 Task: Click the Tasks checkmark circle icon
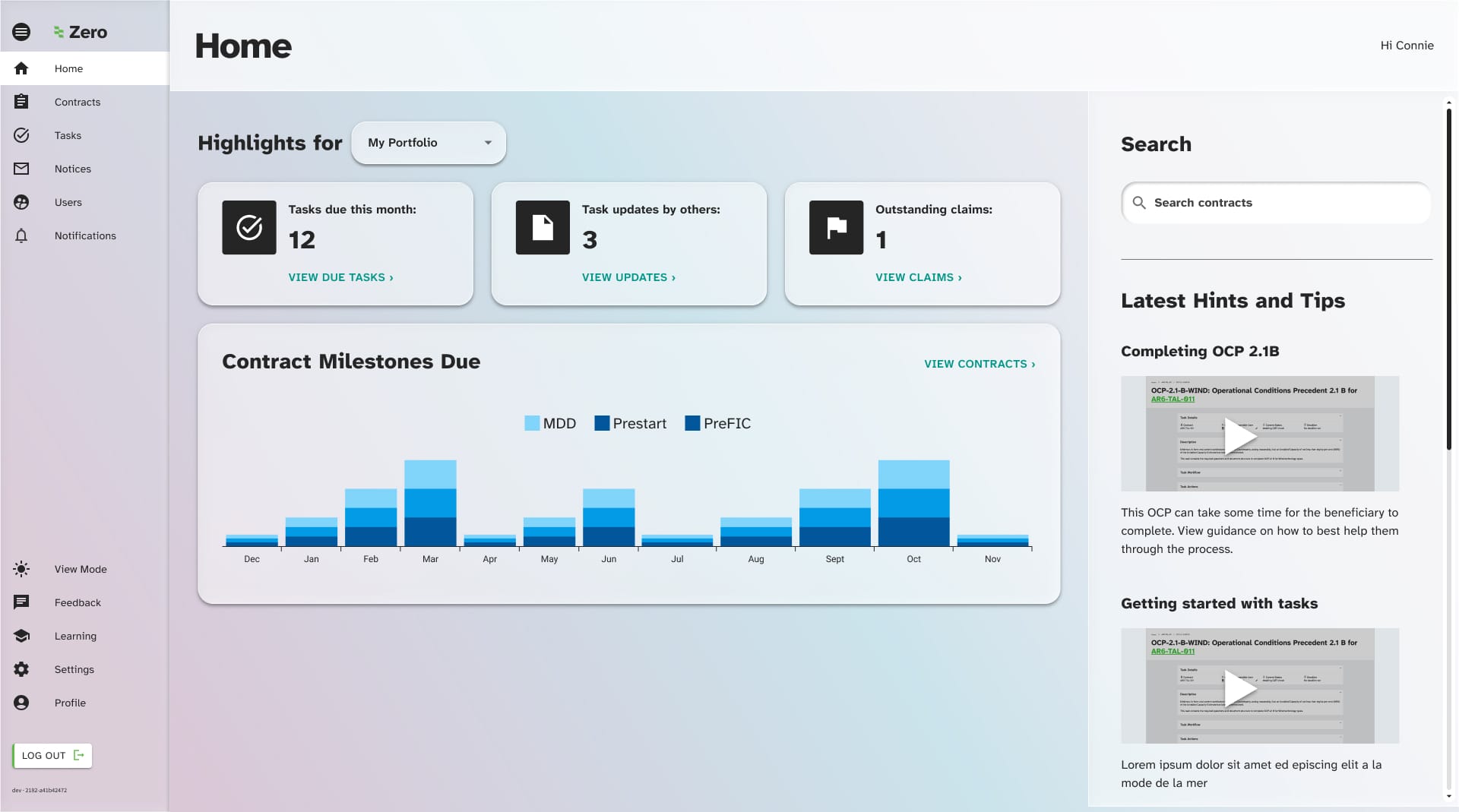(x=21, y=135)
